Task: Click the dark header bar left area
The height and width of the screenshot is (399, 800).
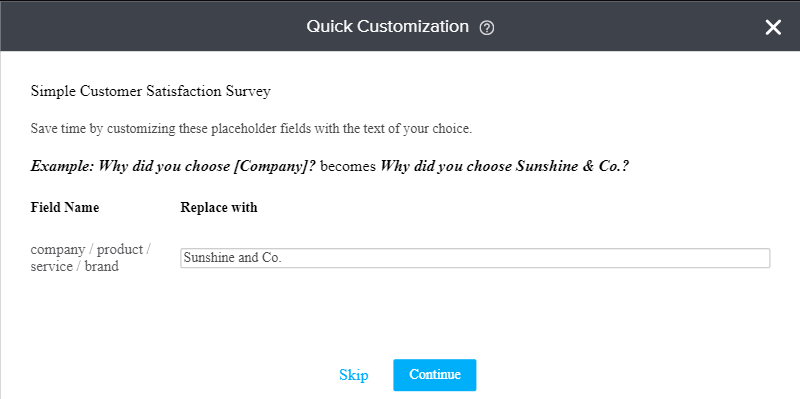Action: point(128,27)
